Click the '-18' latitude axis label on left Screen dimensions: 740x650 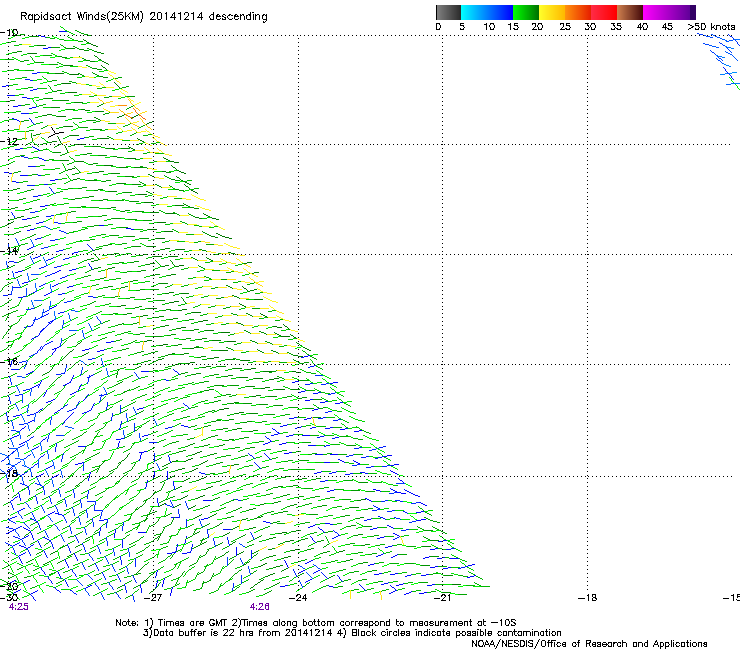9,473
